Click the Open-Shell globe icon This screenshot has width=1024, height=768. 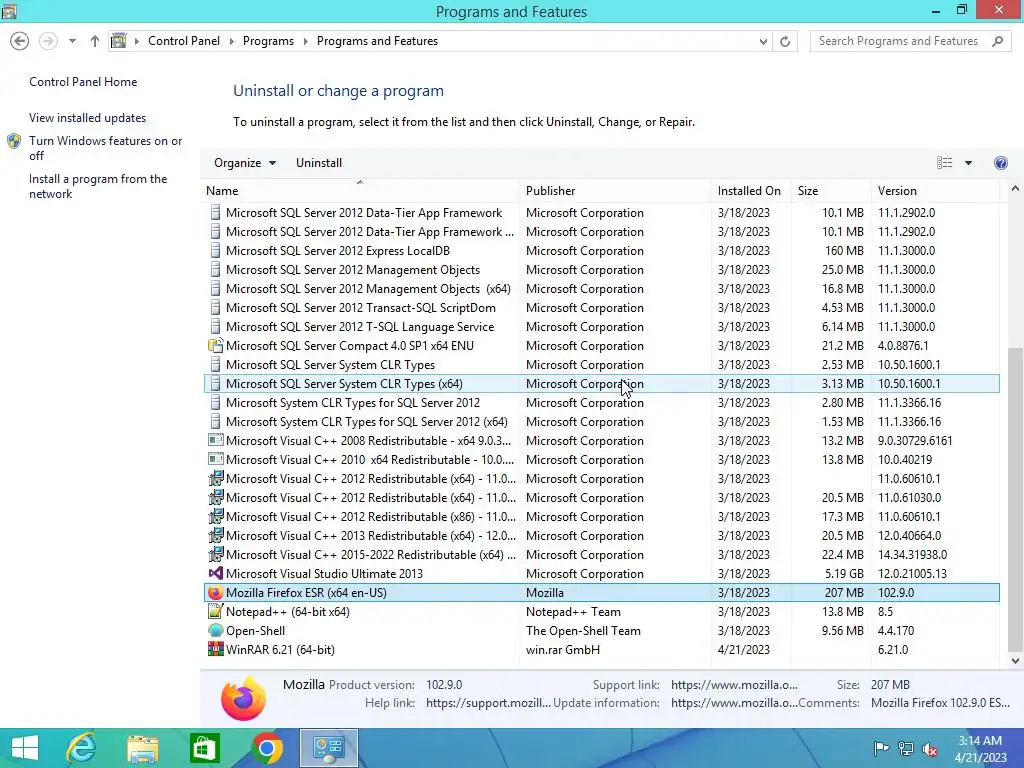pyautogui.click(x=215, y=630)
